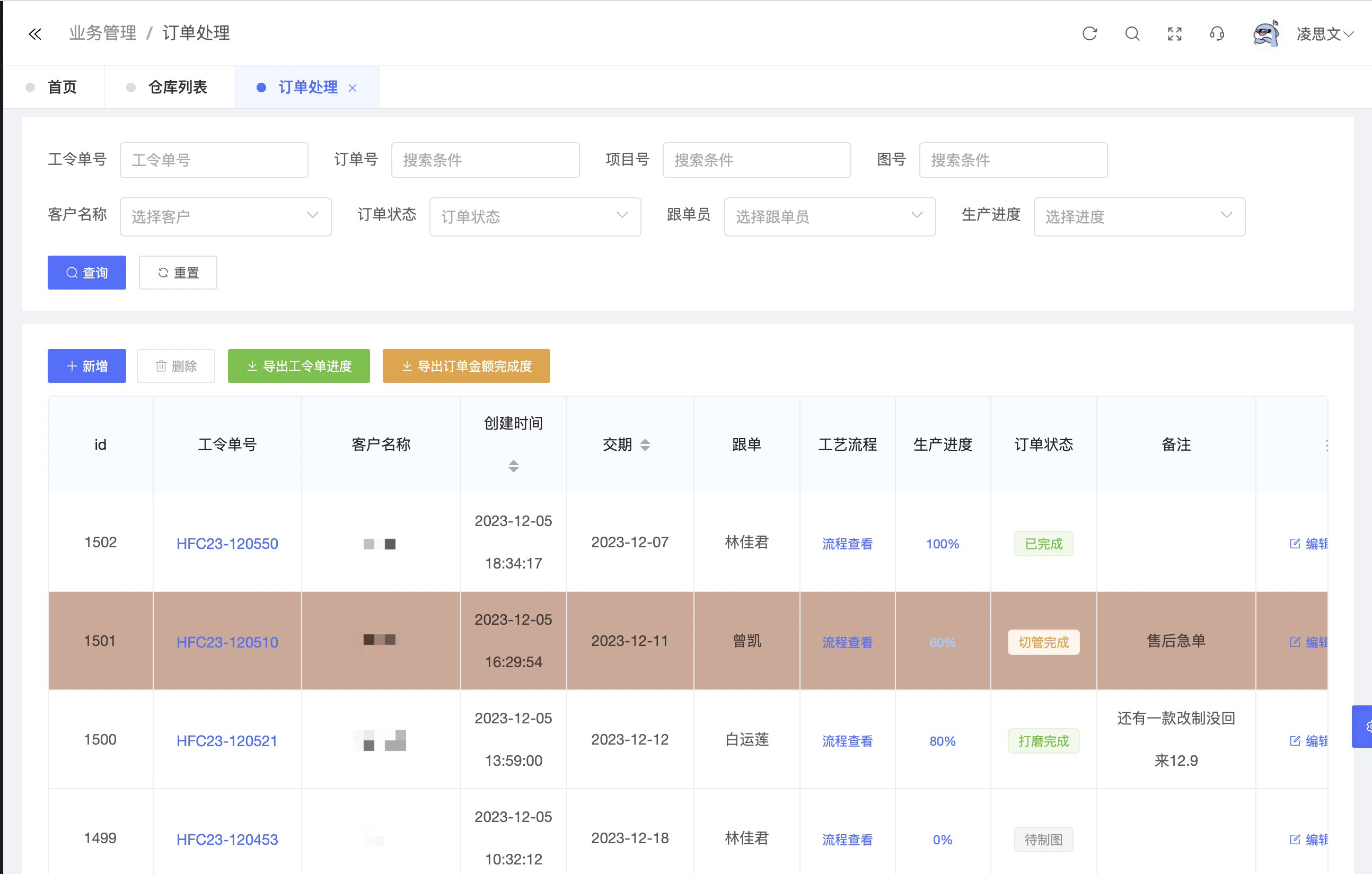1372x874 pixels.
Task: Toggle fullscreen mode icon
Action: click(x=1174, y=33)
